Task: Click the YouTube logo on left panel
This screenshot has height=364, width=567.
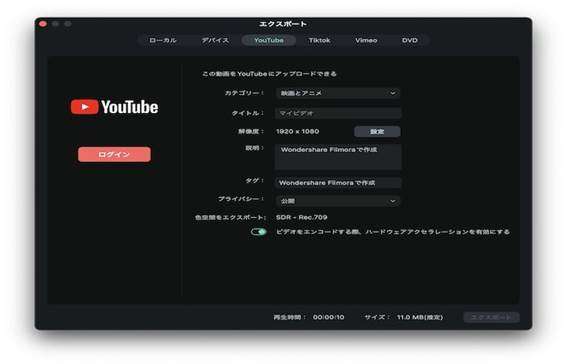Action: (114, 107)
